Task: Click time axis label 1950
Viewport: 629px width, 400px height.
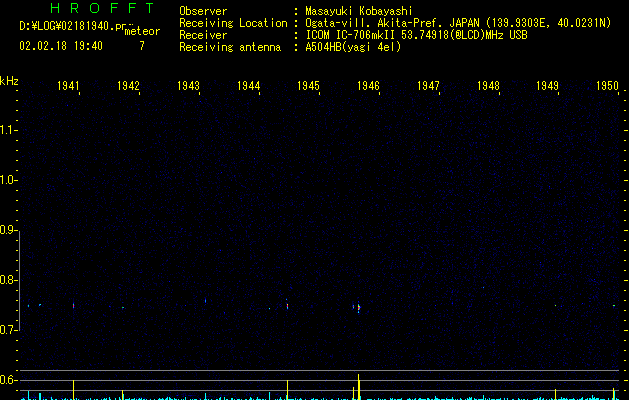Action: (607, 86)
